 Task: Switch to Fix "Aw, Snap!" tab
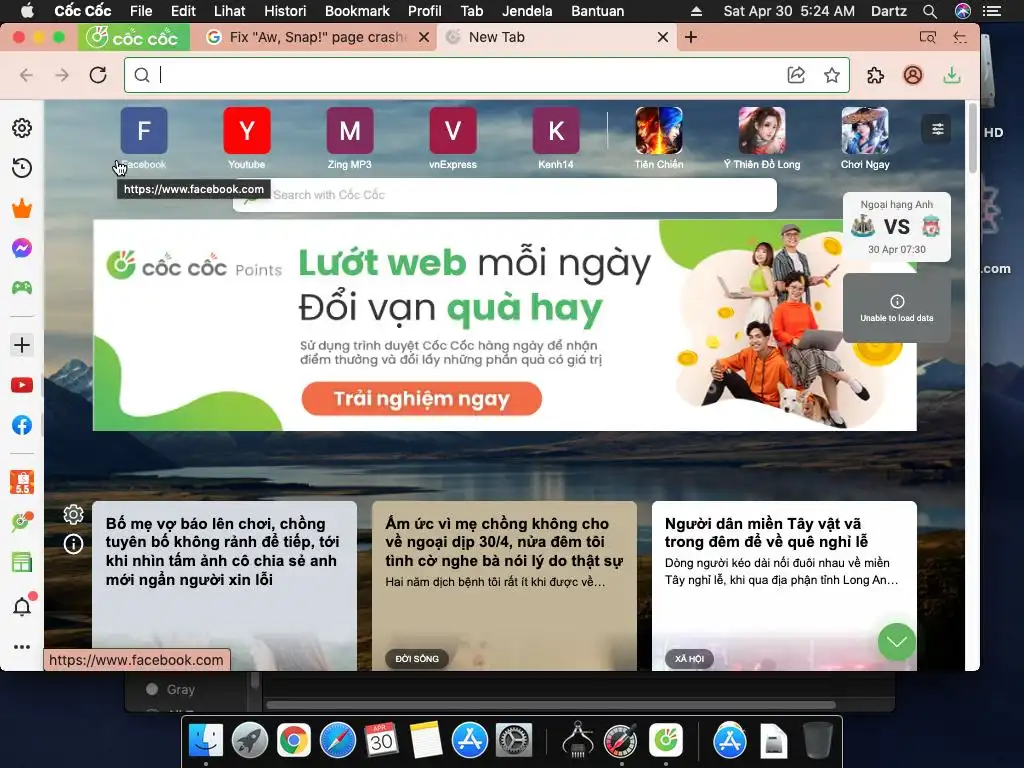click(x=315, y=37)
